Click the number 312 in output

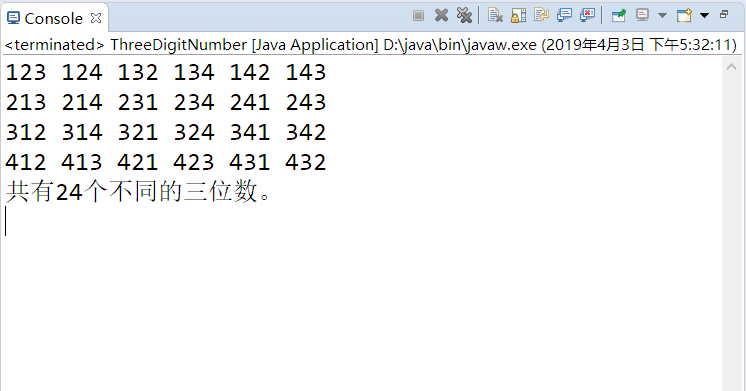click(26, 133)
